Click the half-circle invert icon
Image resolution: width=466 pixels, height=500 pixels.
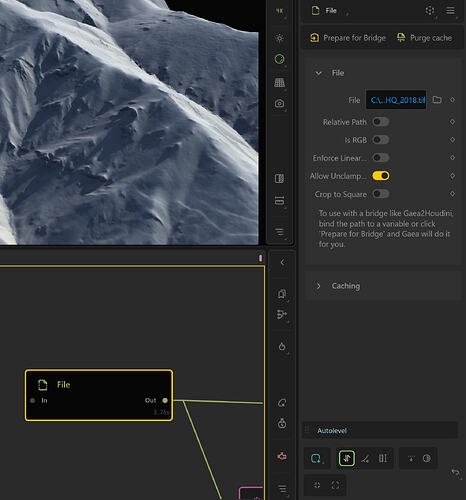click(x=427, y=458)
